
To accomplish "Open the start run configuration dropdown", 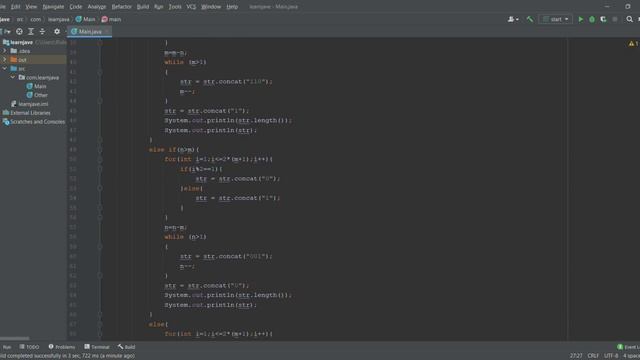I will click(555, 19).
